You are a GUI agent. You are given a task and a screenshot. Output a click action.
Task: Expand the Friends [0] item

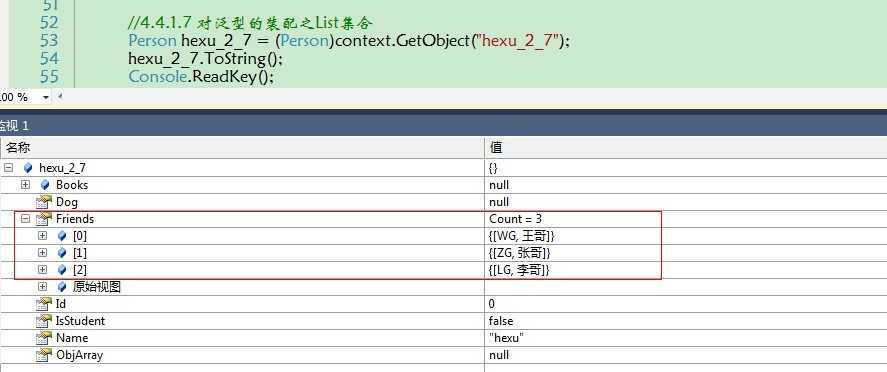(x=42, y=236)
